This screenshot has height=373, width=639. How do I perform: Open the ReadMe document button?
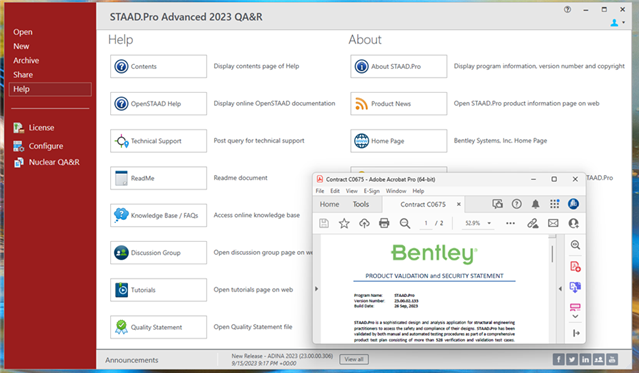[x=158, y=178]
